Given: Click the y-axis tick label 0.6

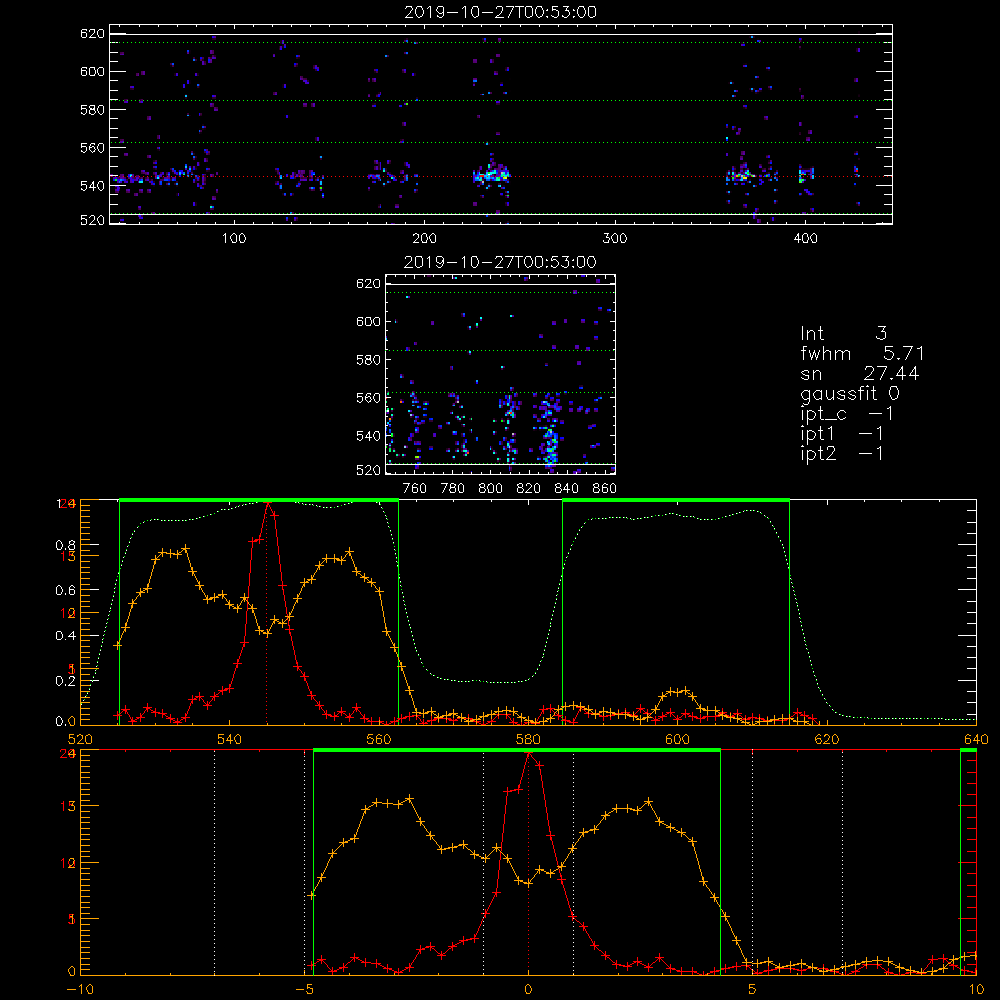Looking at the screenshot, I should [65, 591].
